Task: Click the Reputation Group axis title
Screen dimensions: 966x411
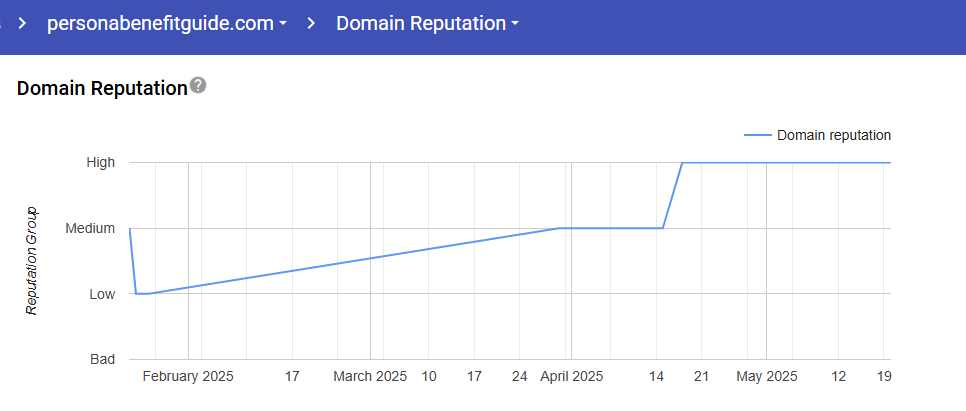Action: point(32,261)
